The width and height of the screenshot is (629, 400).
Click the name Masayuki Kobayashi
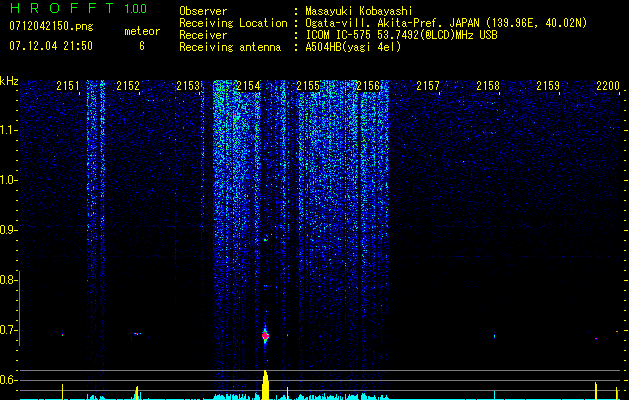coord(359,11)
